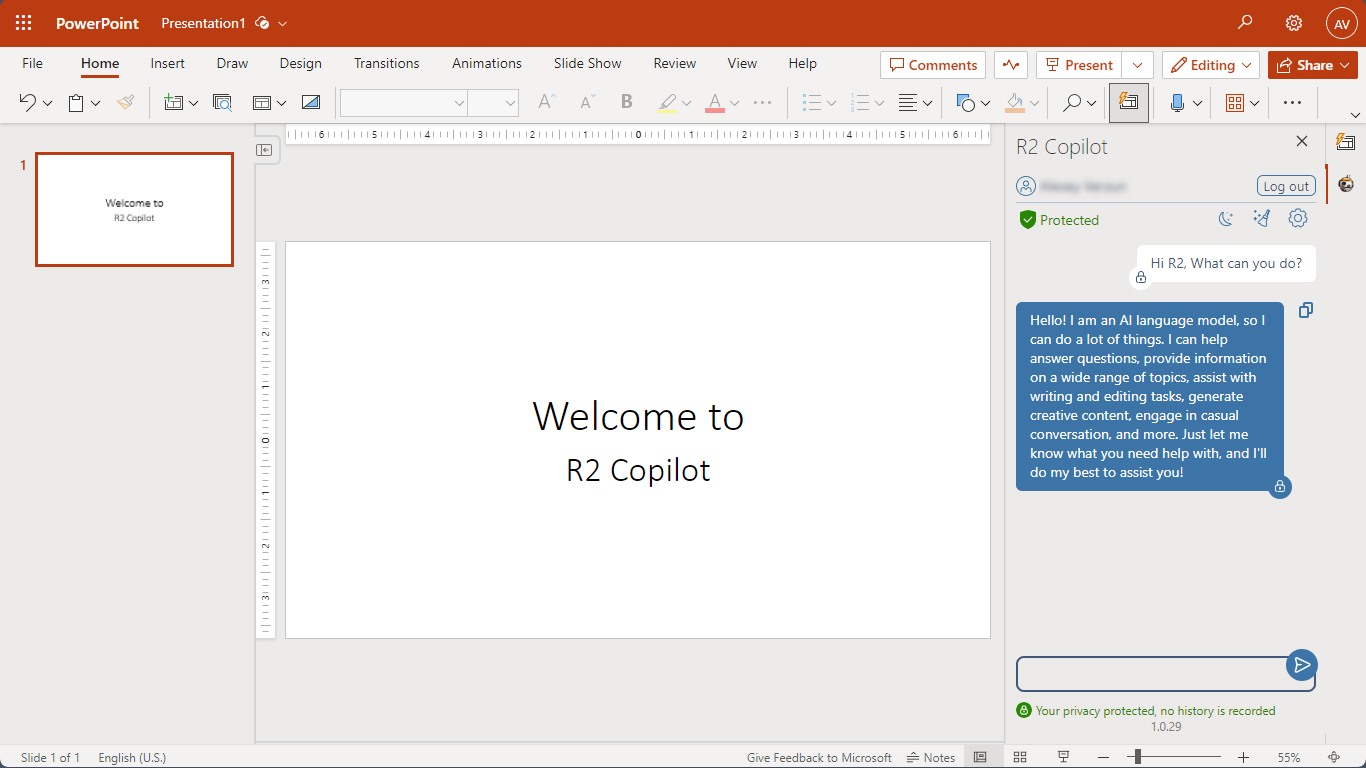Image resolution: width=1366 pixels, height=768 pixels.
Task: Toggle R2 Copilot pane from ribbon button
Action: coord(1129,102)
